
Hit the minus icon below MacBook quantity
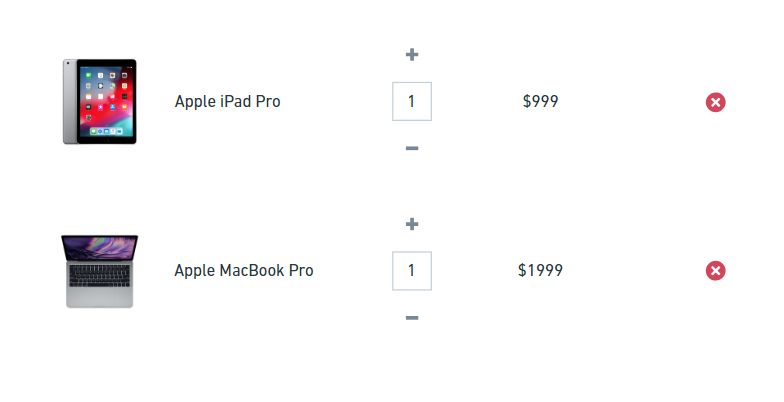pos(412,318)
